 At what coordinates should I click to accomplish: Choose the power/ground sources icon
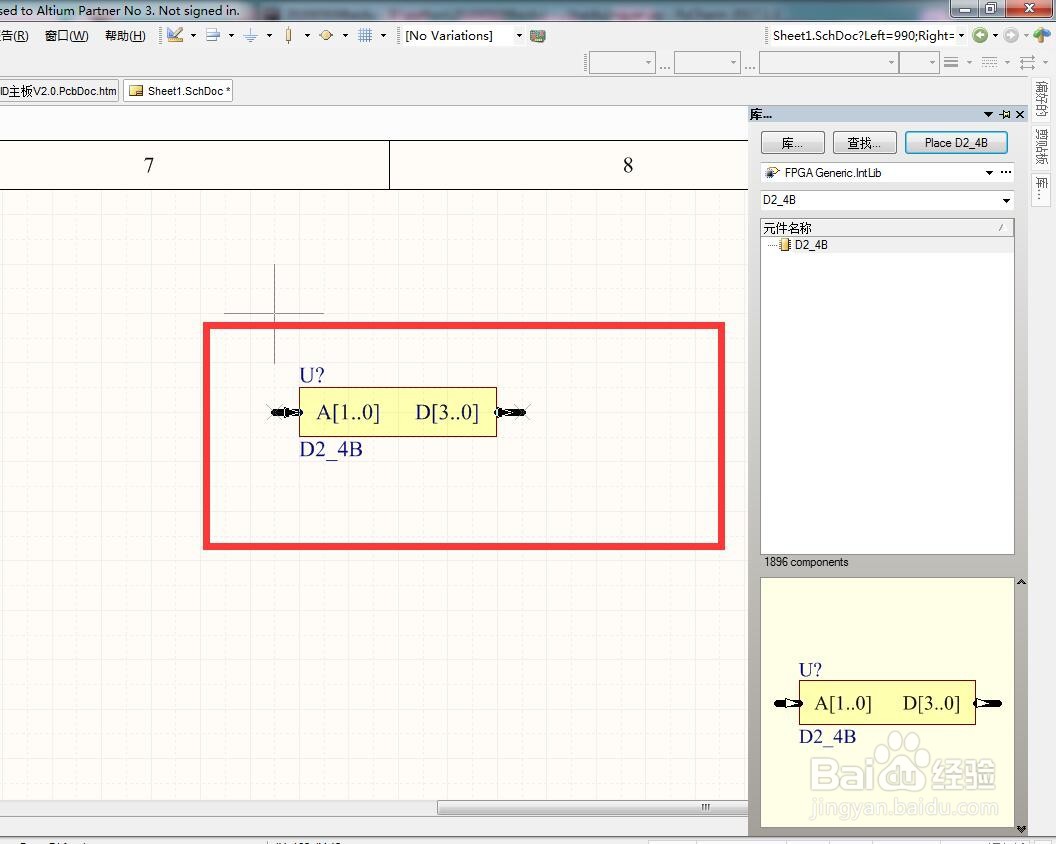point(251,35)
